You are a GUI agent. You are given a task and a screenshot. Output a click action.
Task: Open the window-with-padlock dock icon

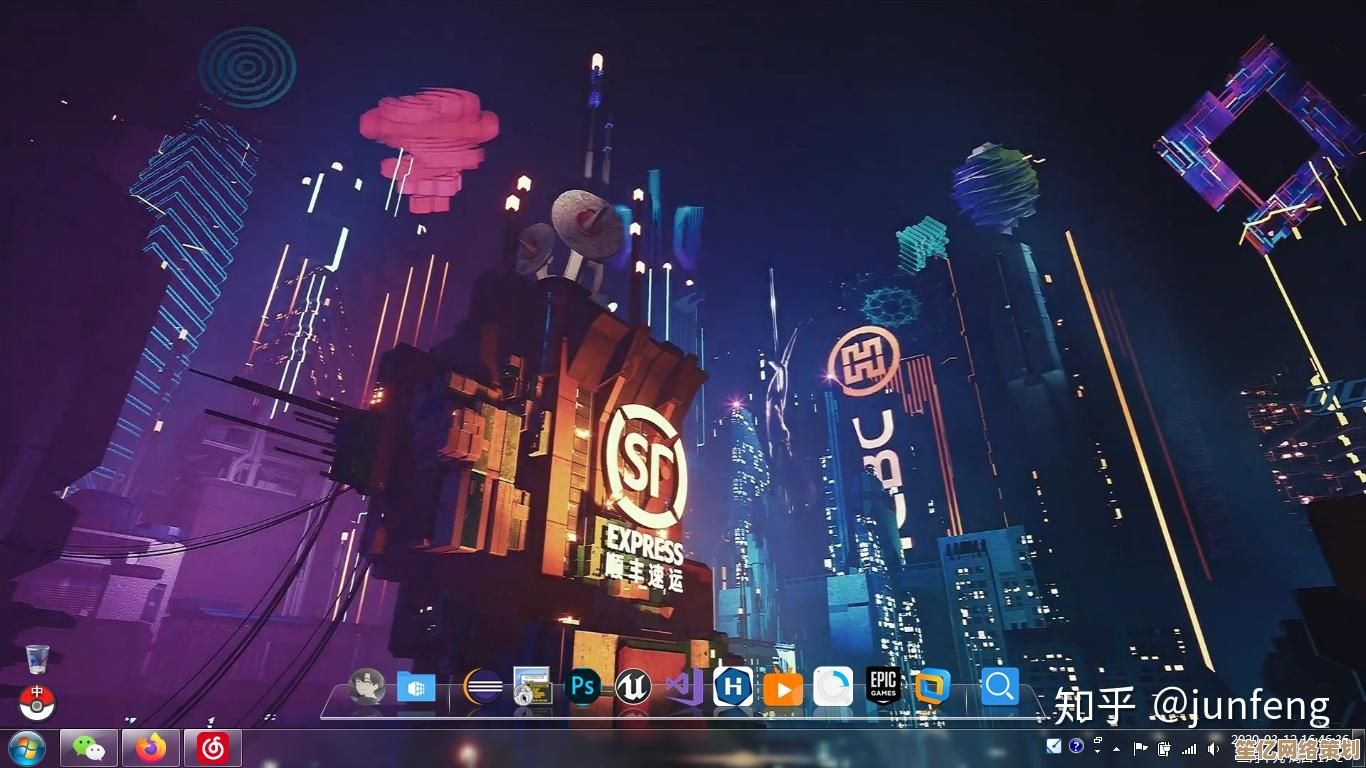click(x=533, y=687)
